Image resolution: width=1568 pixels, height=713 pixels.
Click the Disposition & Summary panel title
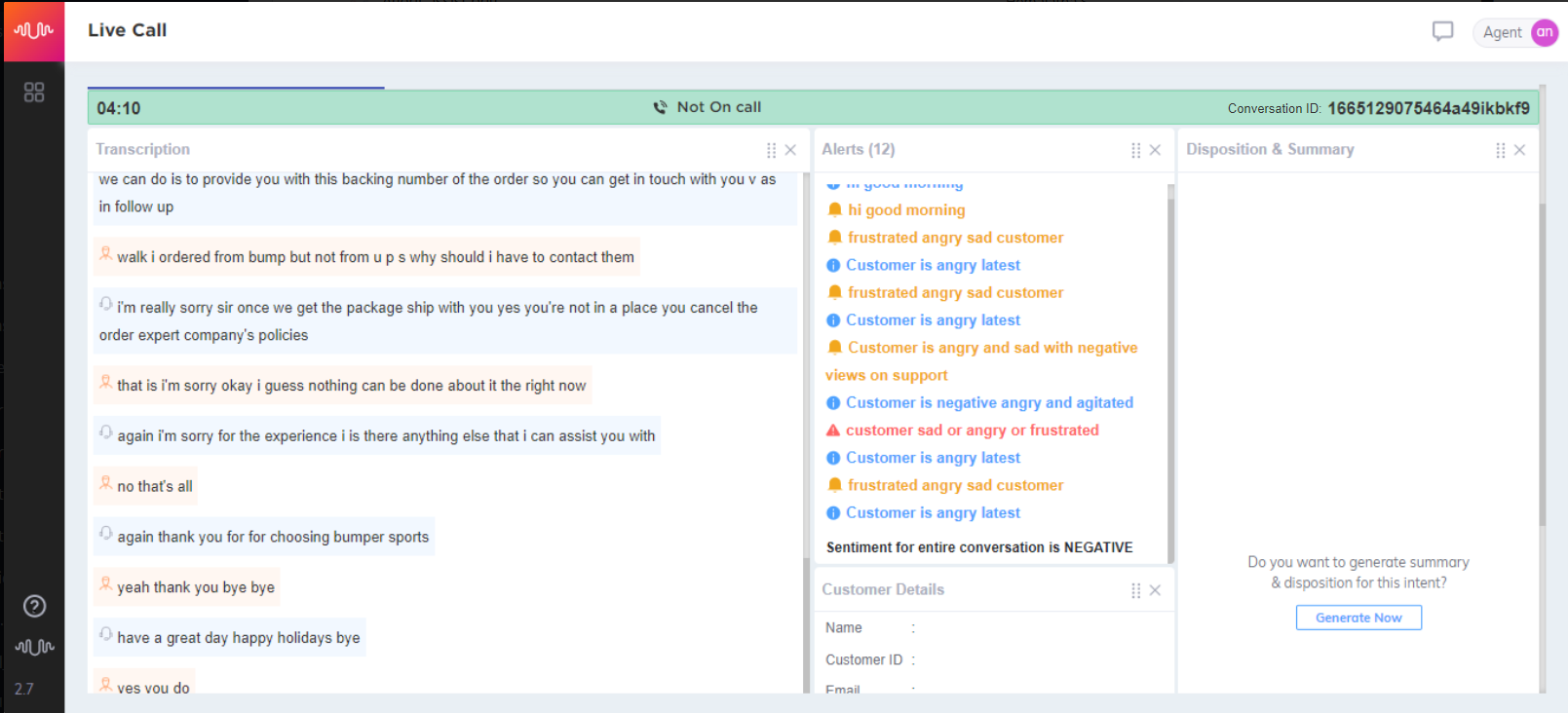click(x=1270, y=149)
